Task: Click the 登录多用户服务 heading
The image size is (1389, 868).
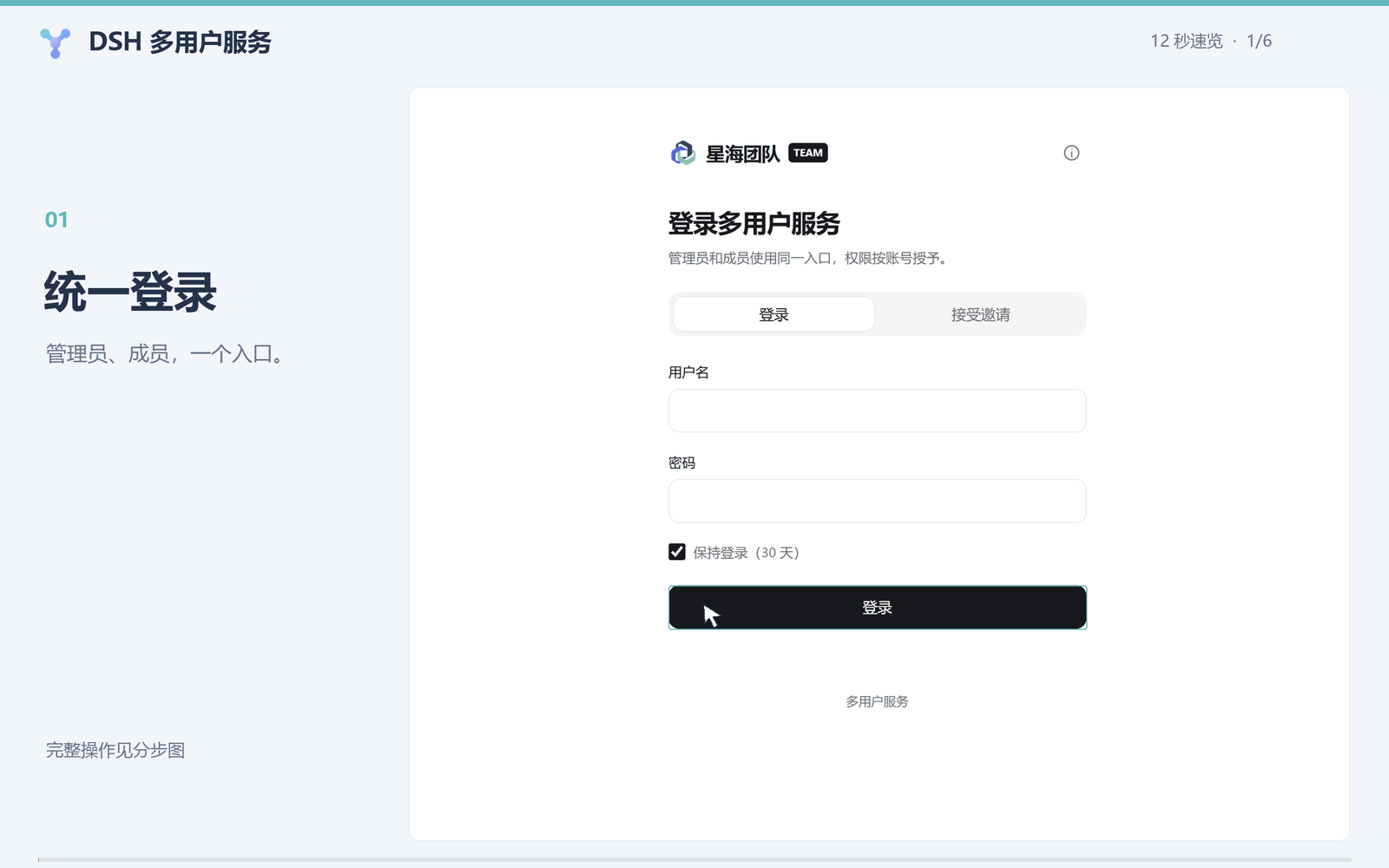Action: click(x=754, y=224)
